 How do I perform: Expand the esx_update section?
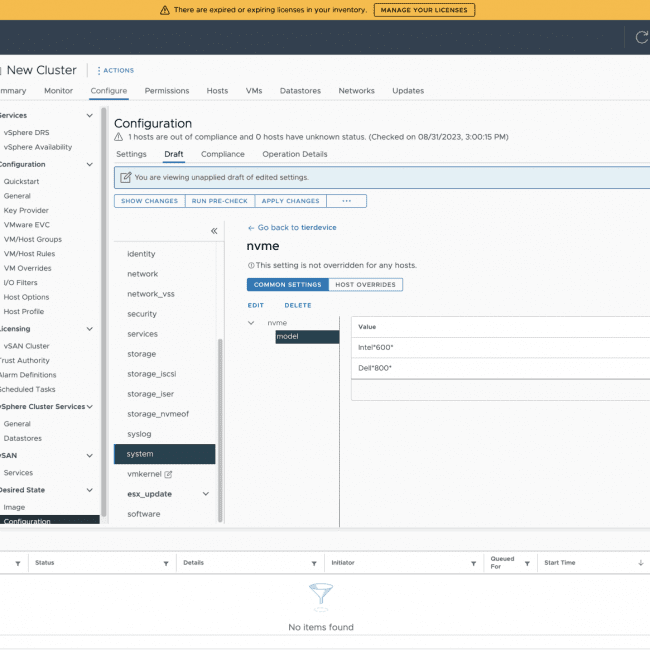[206, 494]
